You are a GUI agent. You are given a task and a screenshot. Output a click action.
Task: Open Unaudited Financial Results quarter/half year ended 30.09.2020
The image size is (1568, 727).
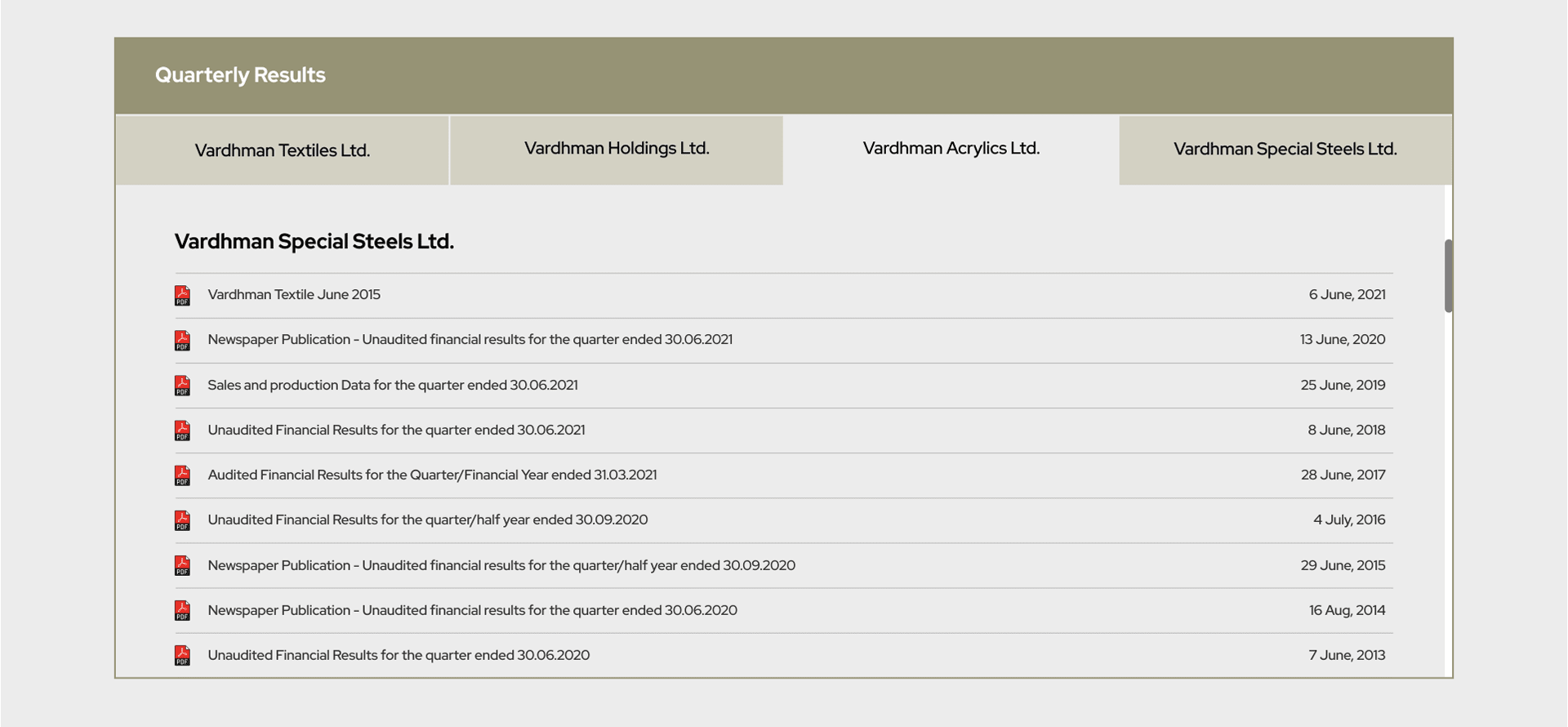[x=428, y=520]
